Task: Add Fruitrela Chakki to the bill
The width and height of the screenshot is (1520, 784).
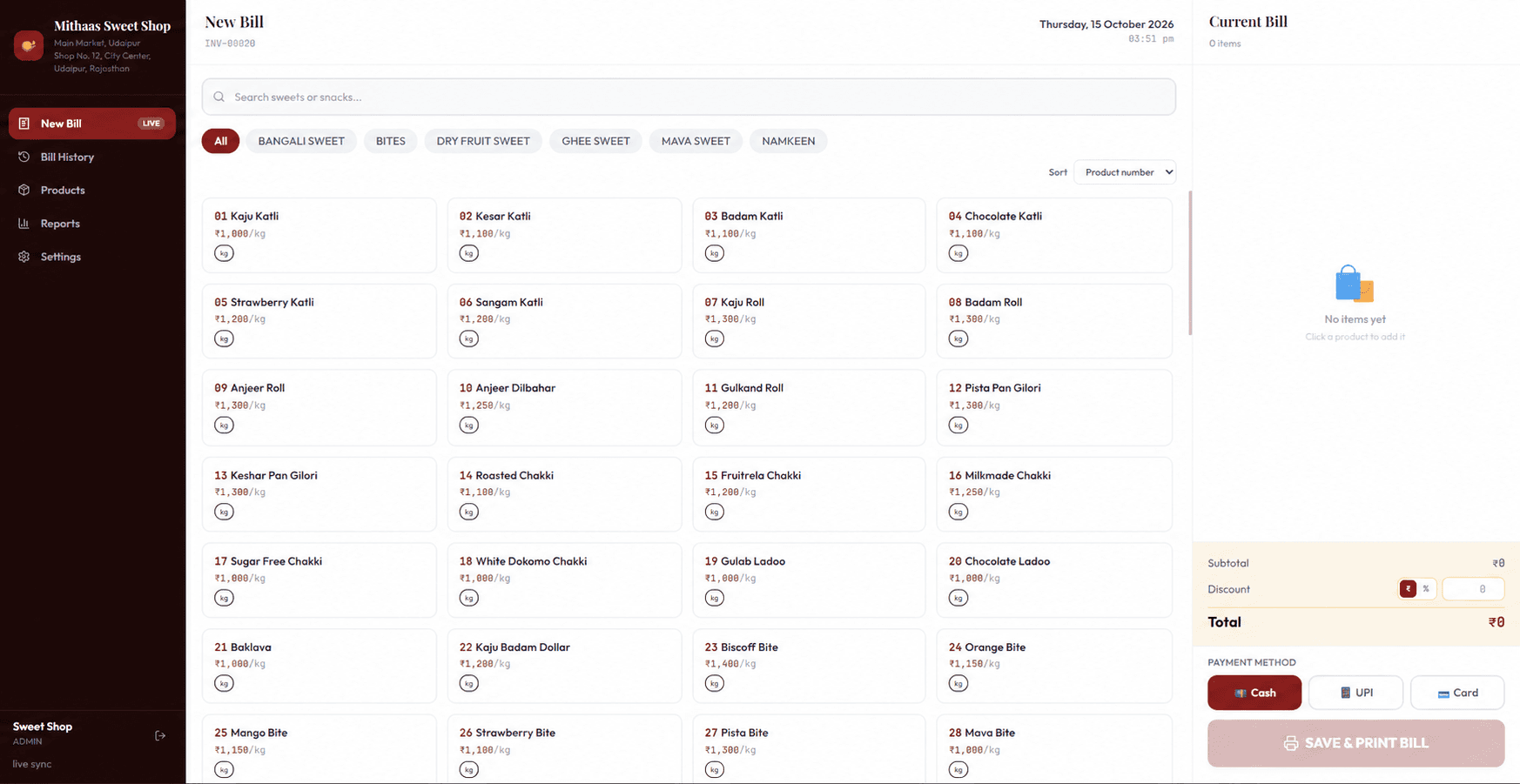Action: pyautogui.click(x=809, y=494)
